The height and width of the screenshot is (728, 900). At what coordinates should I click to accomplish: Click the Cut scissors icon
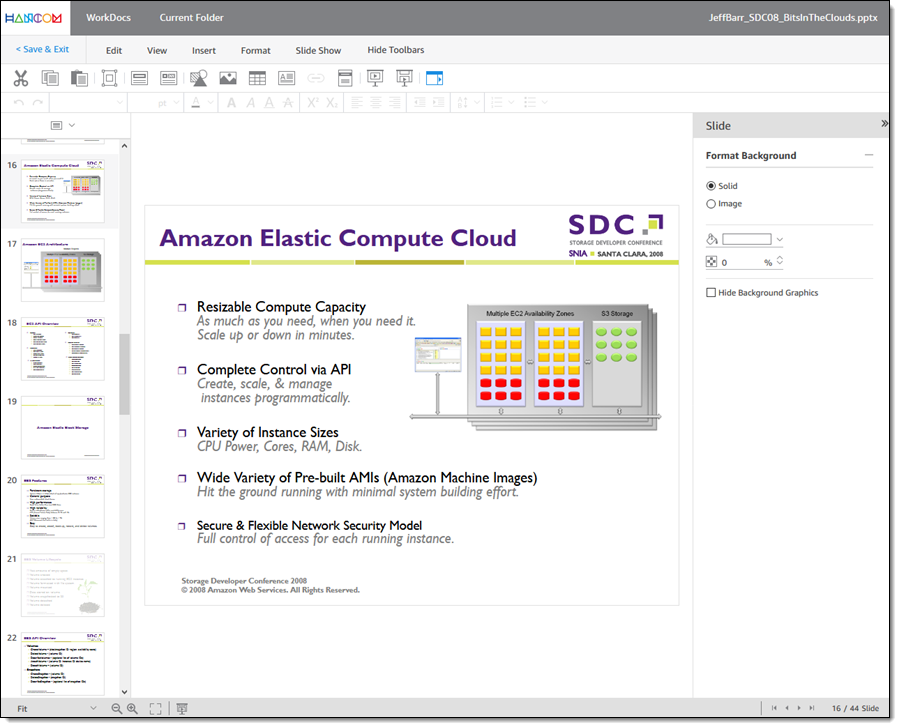pyautogui.click(x=20, y=77)
